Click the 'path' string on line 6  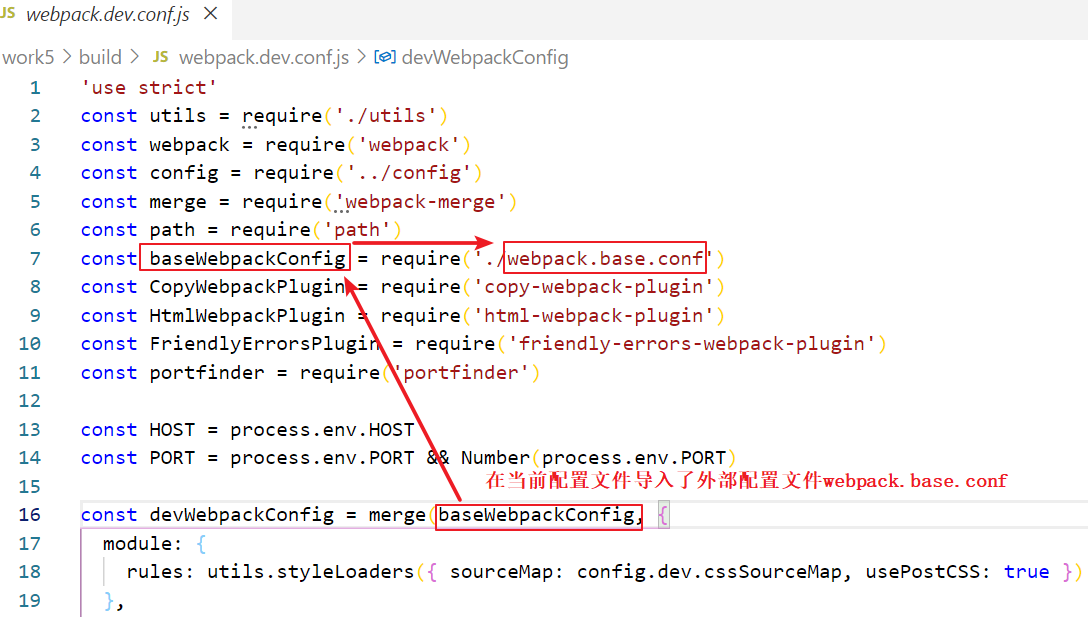[x=357, y=230]
